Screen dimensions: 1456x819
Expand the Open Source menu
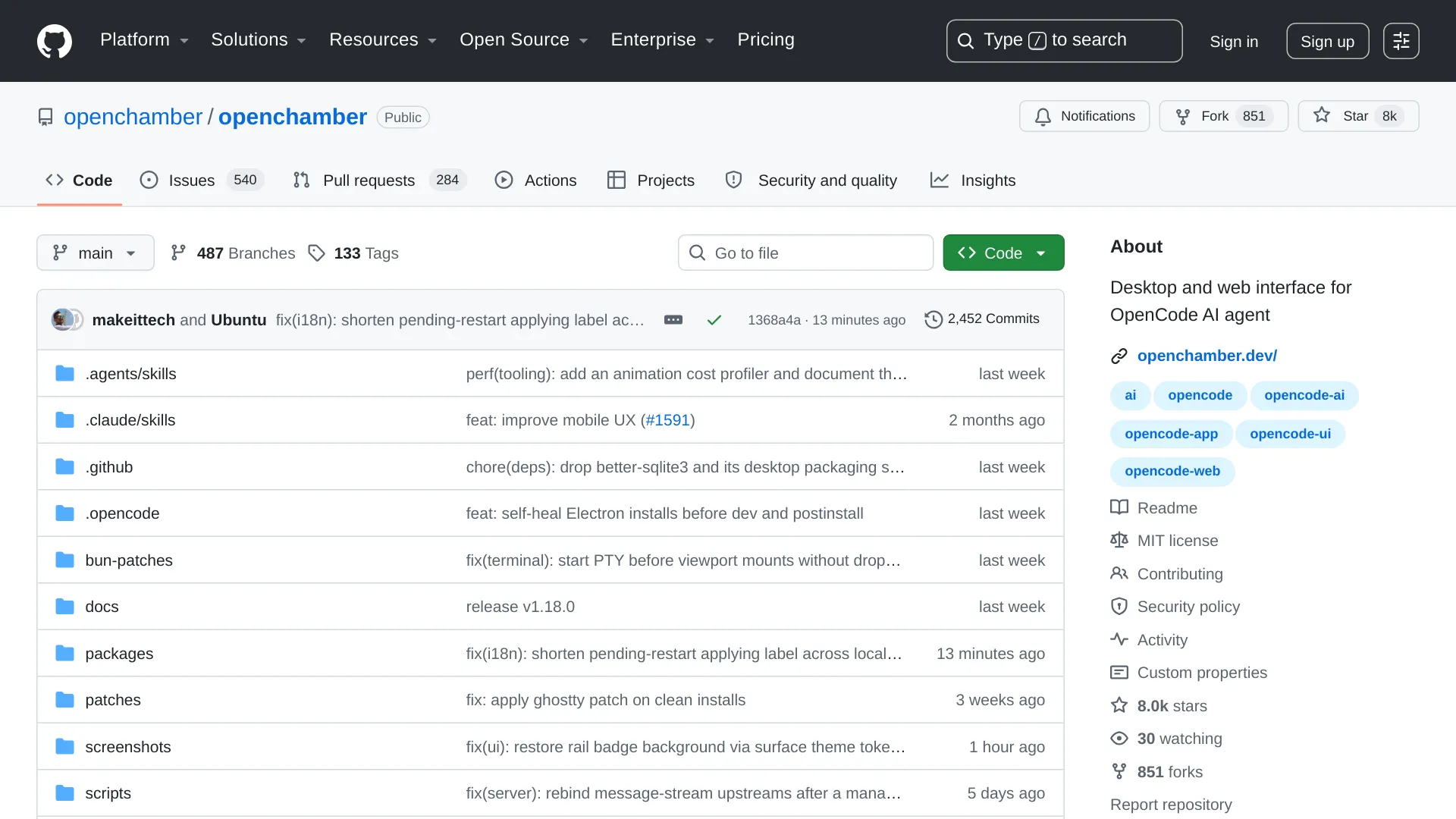click(524, 40)
